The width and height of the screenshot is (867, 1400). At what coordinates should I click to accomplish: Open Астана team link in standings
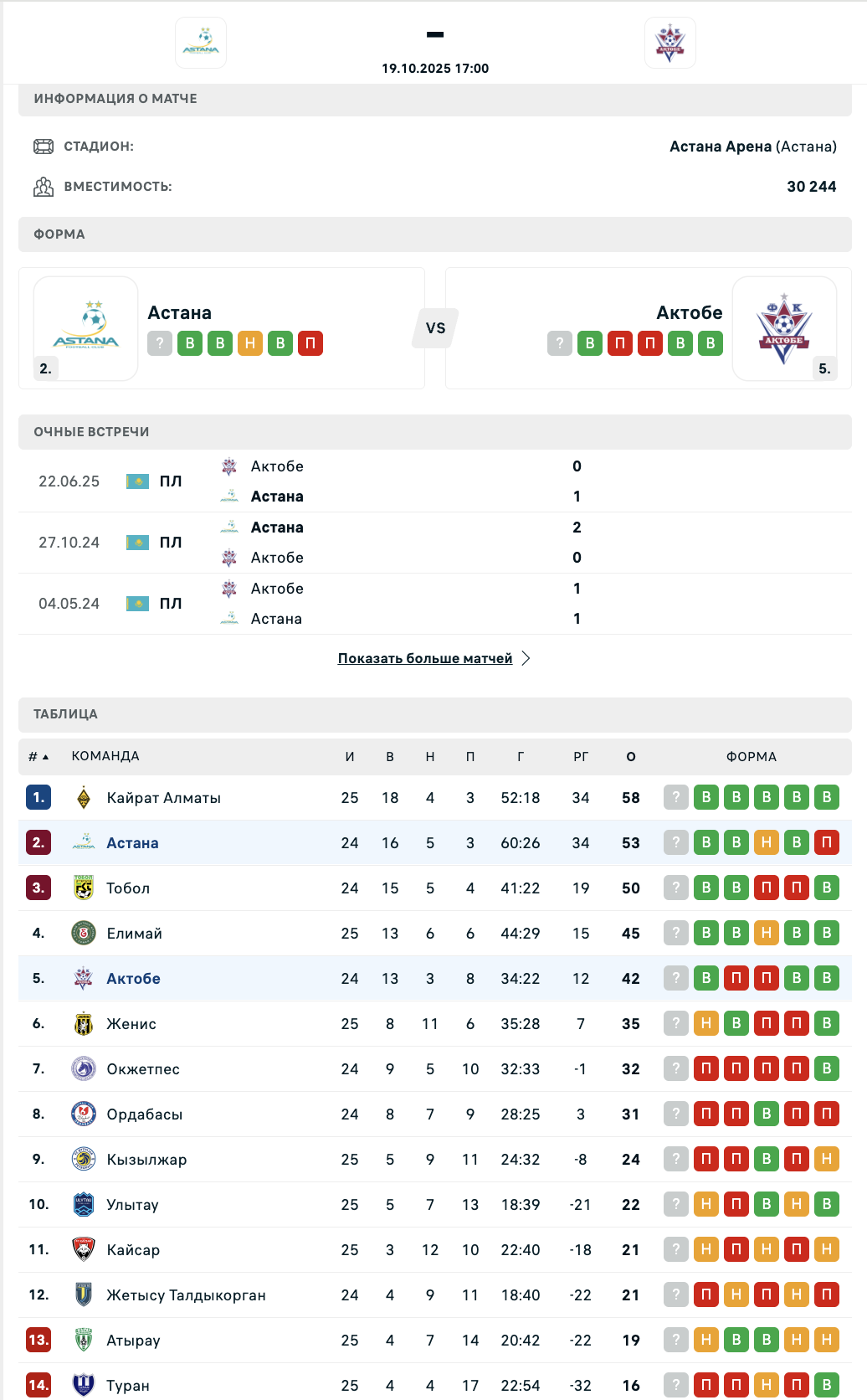(x=132, y=843)
